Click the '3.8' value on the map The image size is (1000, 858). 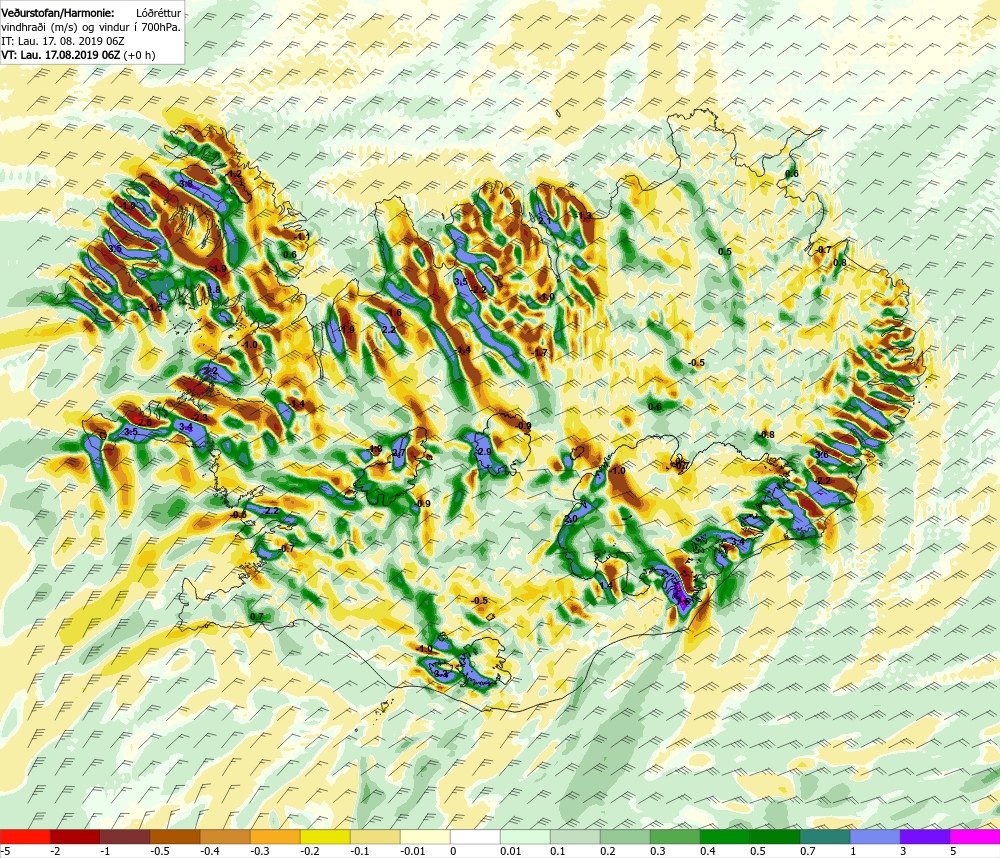tap(186, 184)
